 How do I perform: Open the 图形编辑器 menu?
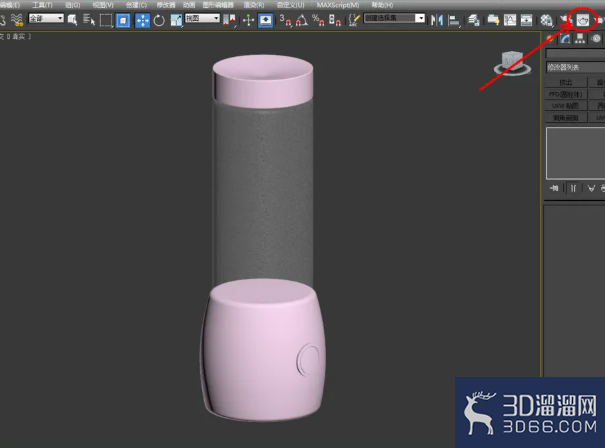[x=218, y=5]
